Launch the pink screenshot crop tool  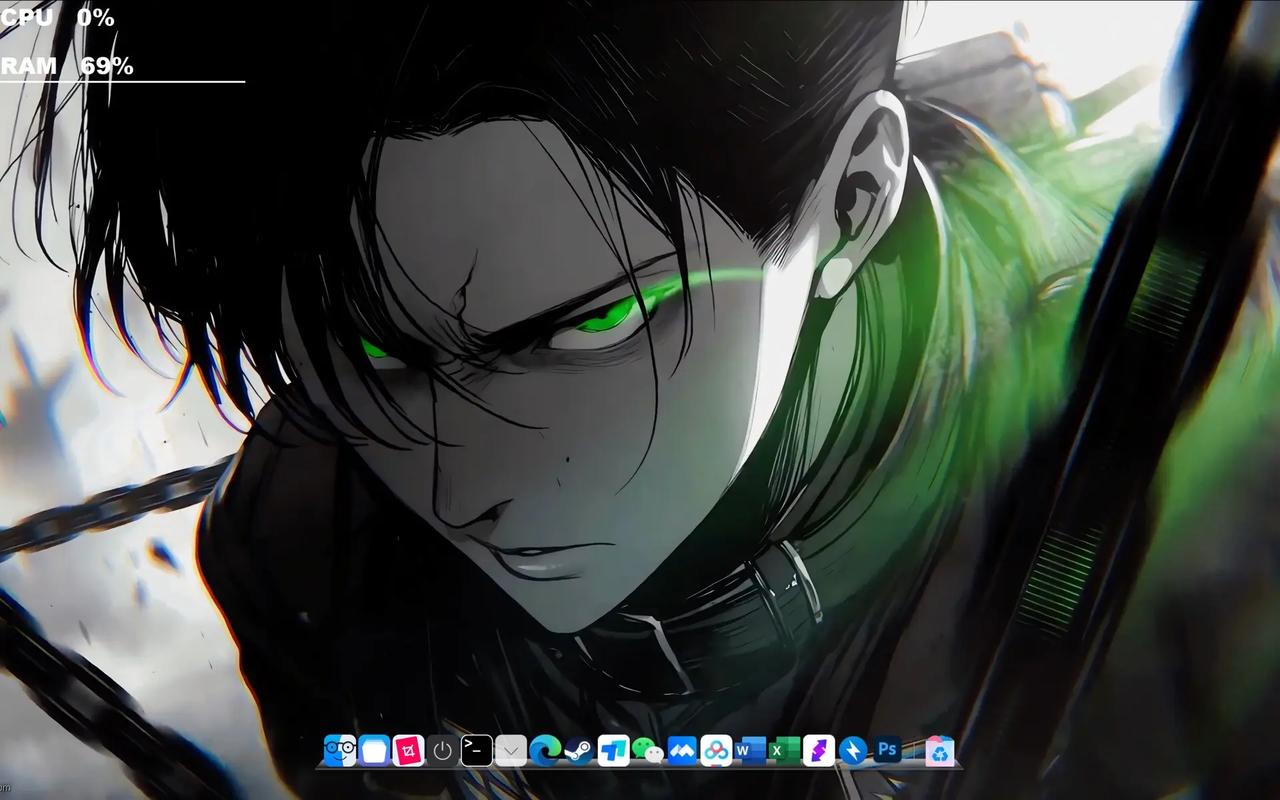pos(408,750)
